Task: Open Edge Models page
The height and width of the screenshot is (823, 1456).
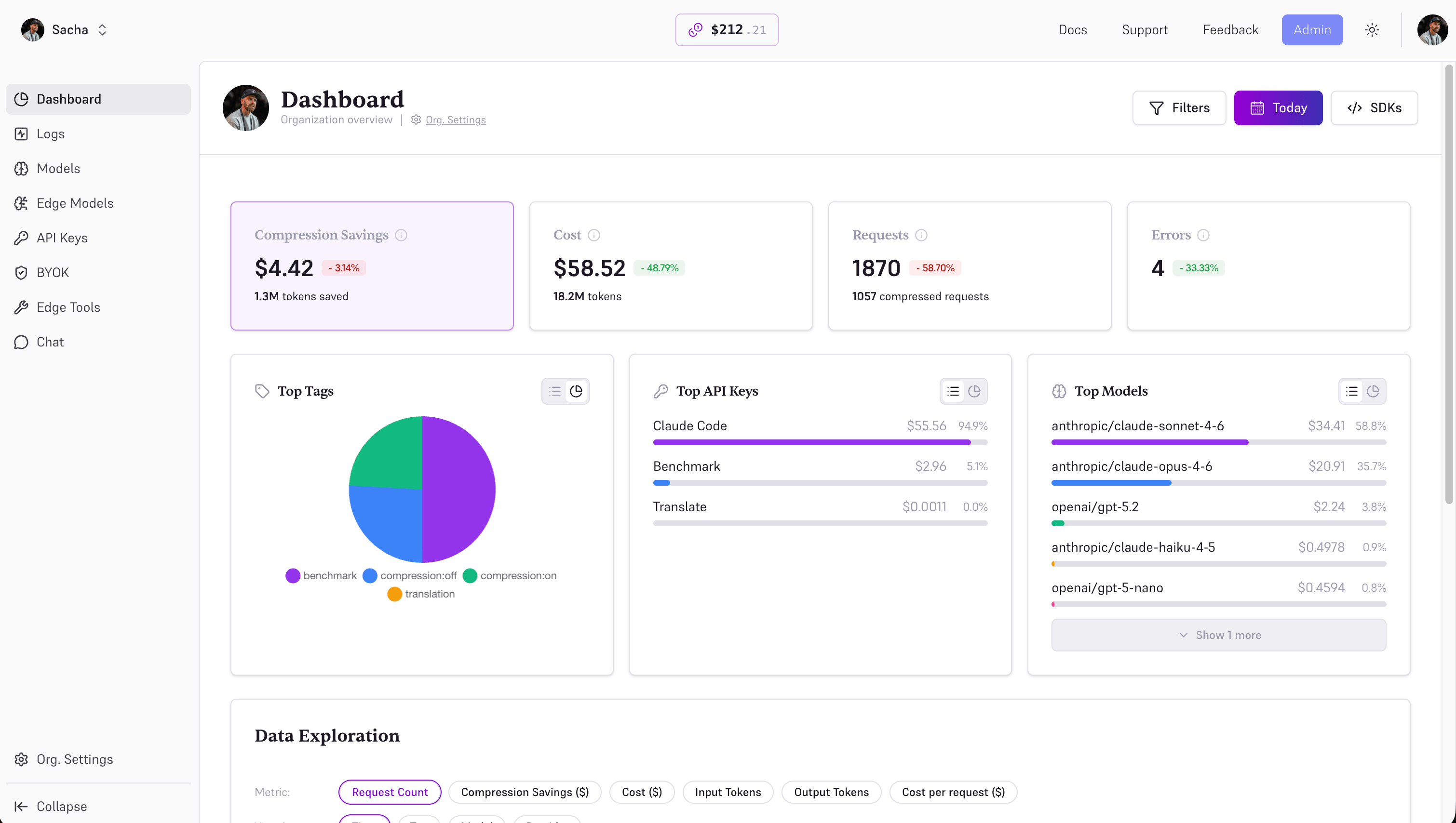Action: pyautogui.click(x=98, y=203)
